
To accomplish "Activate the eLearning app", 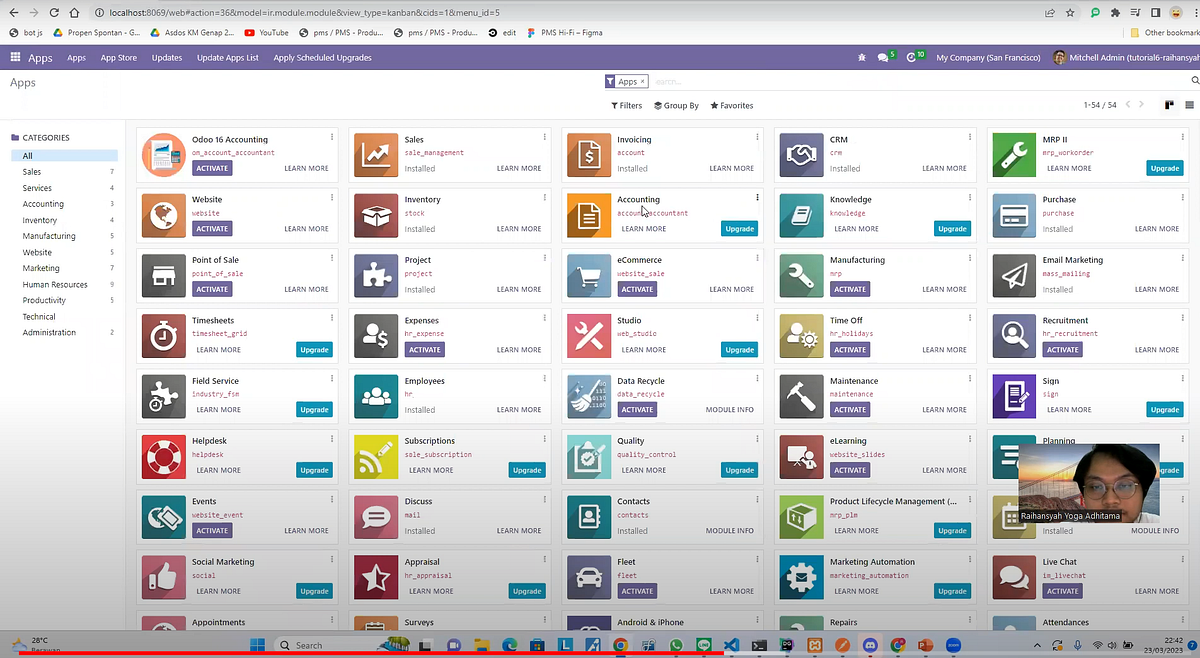I will [850, 470].
